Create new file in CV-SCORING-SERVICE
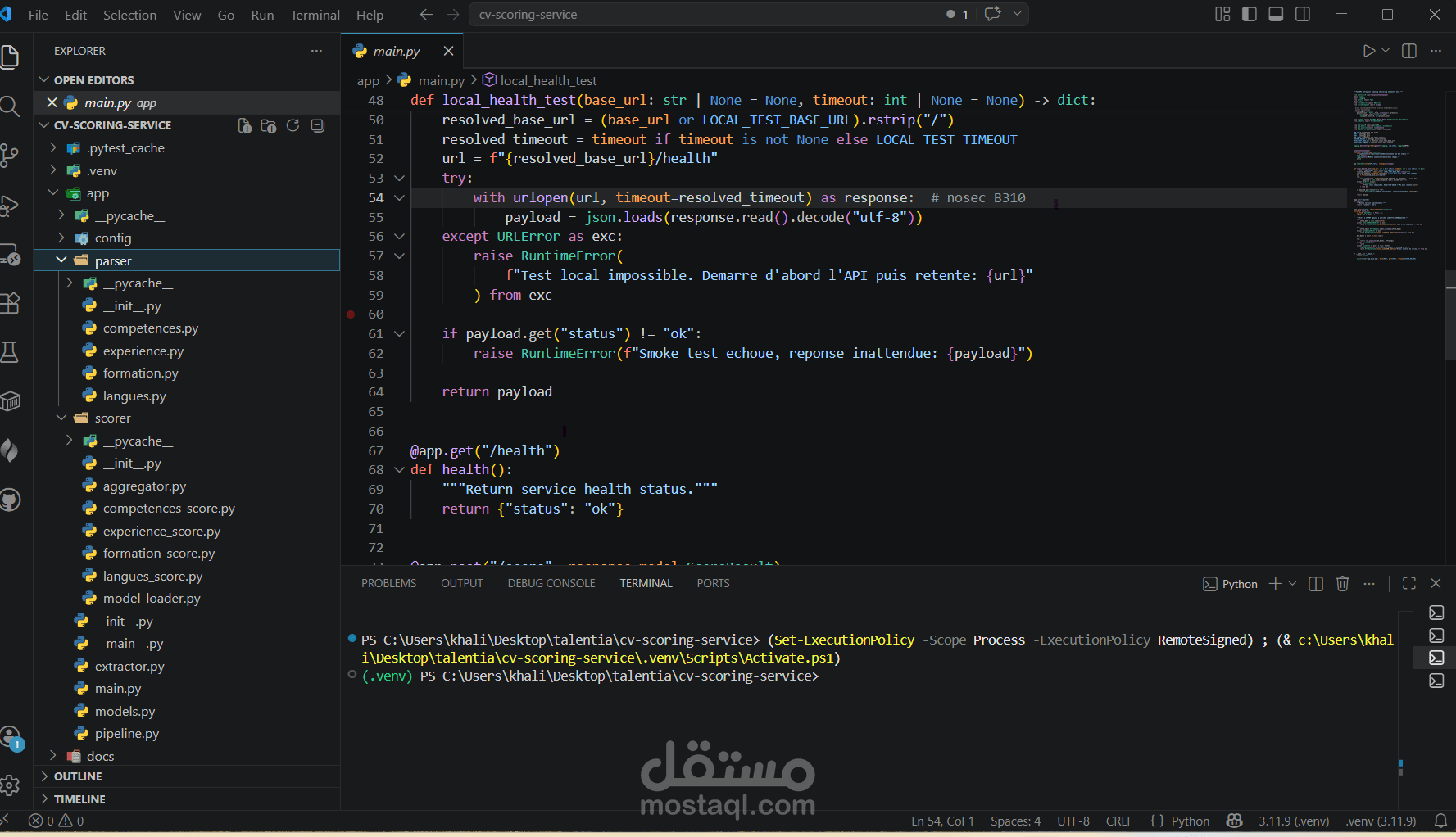Viewport: 1456px width, 837px height. 244,125
